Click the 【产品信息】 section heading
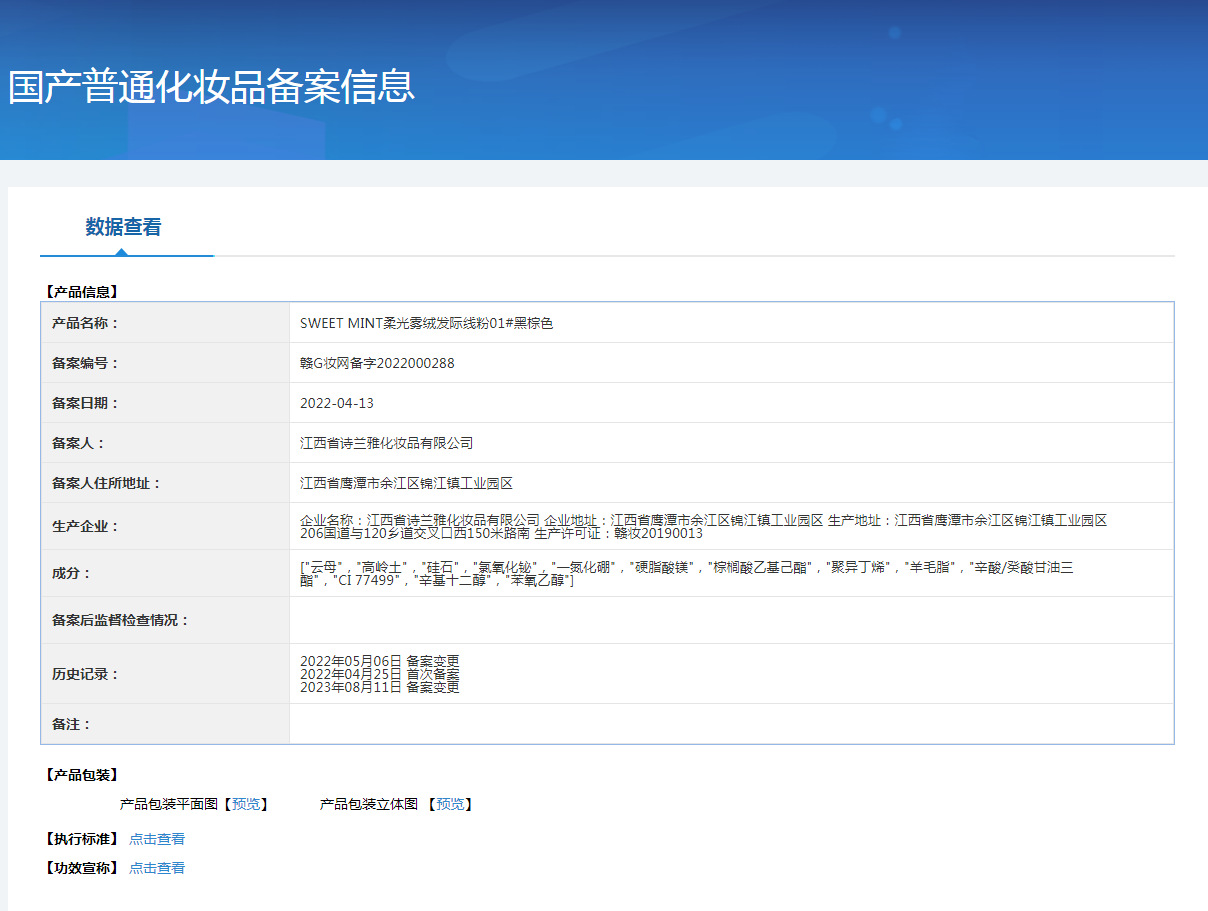Screen dimensions: 1208x911 point(83,292)
